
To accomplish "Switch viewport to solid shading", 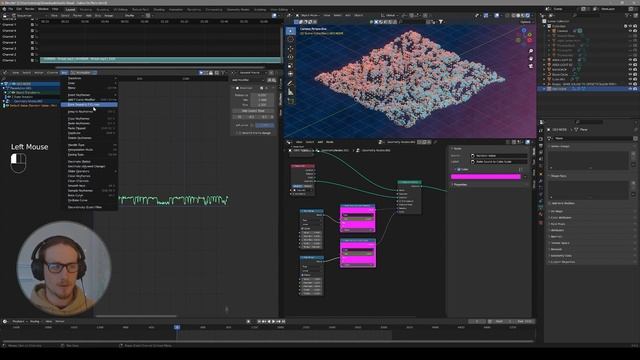I will coord(518,16).
